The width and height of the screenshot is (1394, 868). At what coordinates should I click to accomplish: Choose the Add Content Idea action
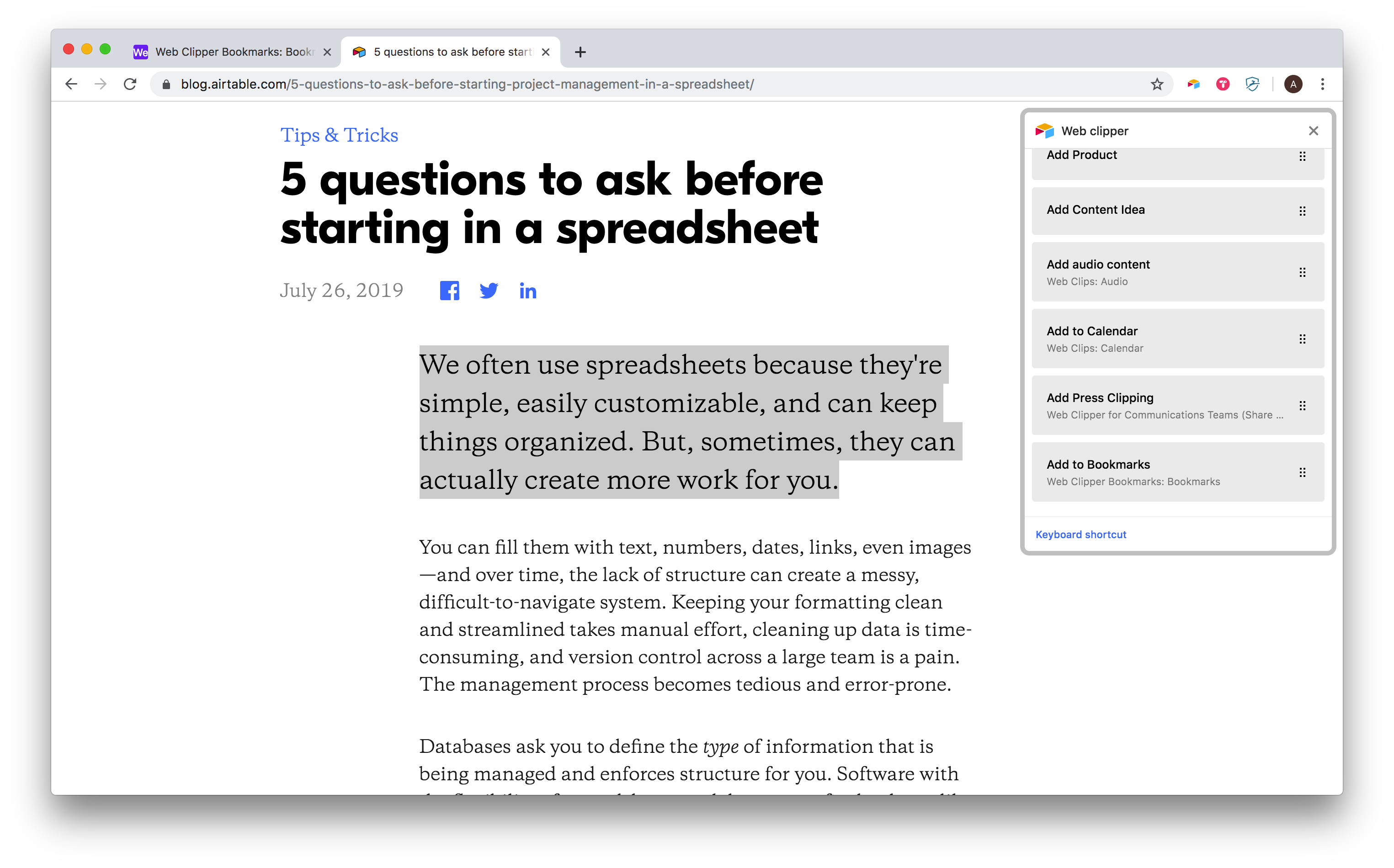[x=1177, y=211]
